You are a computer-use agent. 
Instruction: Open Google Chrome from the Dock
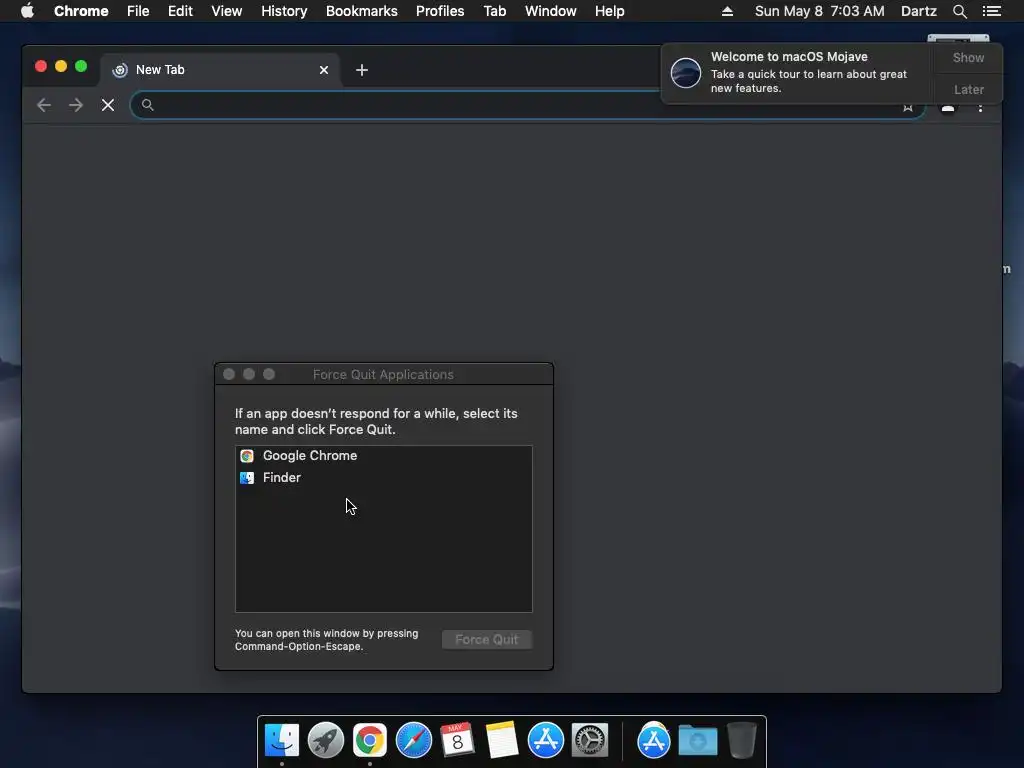(x=370, y=740)
